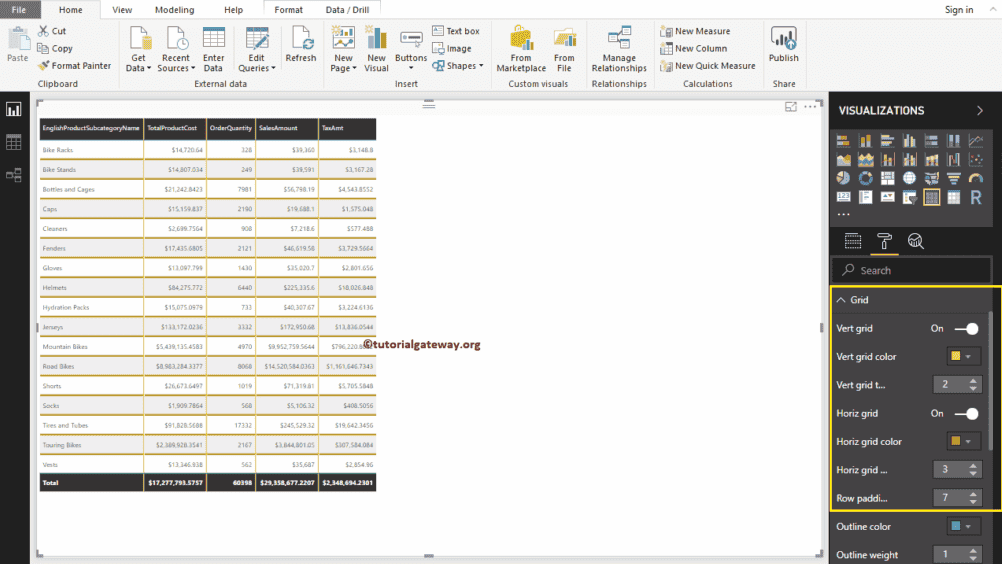
Task: Select the gauge visual
Action: click(x=976, y=178)
